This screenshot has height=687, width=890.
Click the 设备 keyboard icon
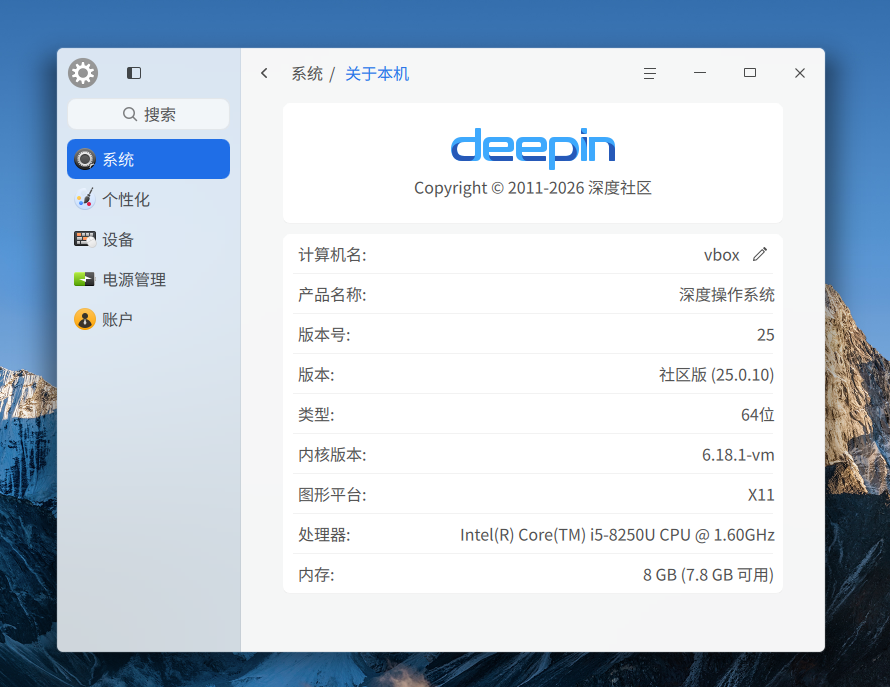pos(85,239)
